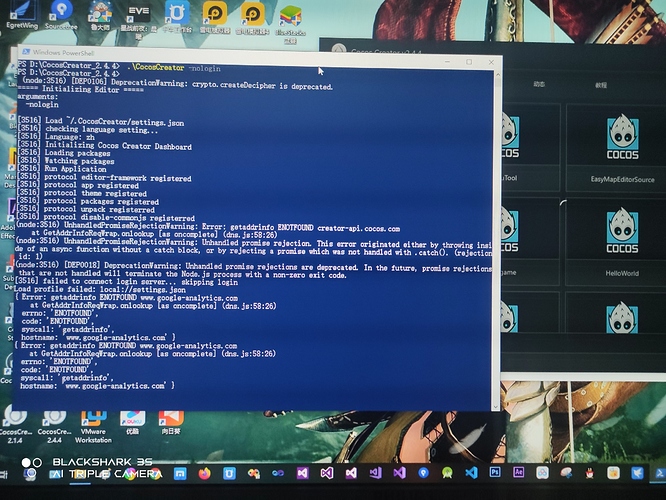Open the blue map-pin taskbar icon

(423, 473)
